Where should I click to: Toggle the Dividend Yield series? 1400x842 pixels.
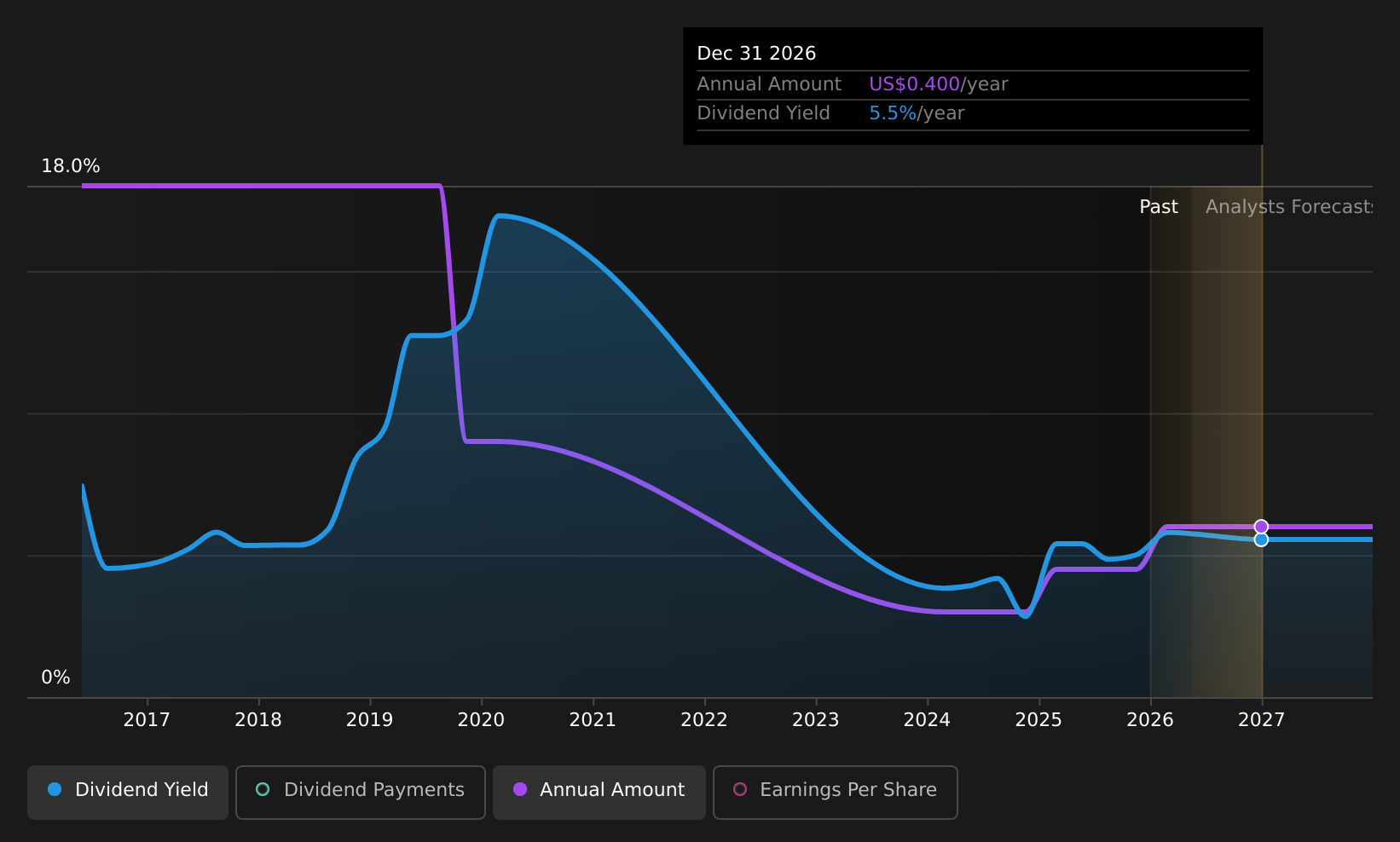128,793
